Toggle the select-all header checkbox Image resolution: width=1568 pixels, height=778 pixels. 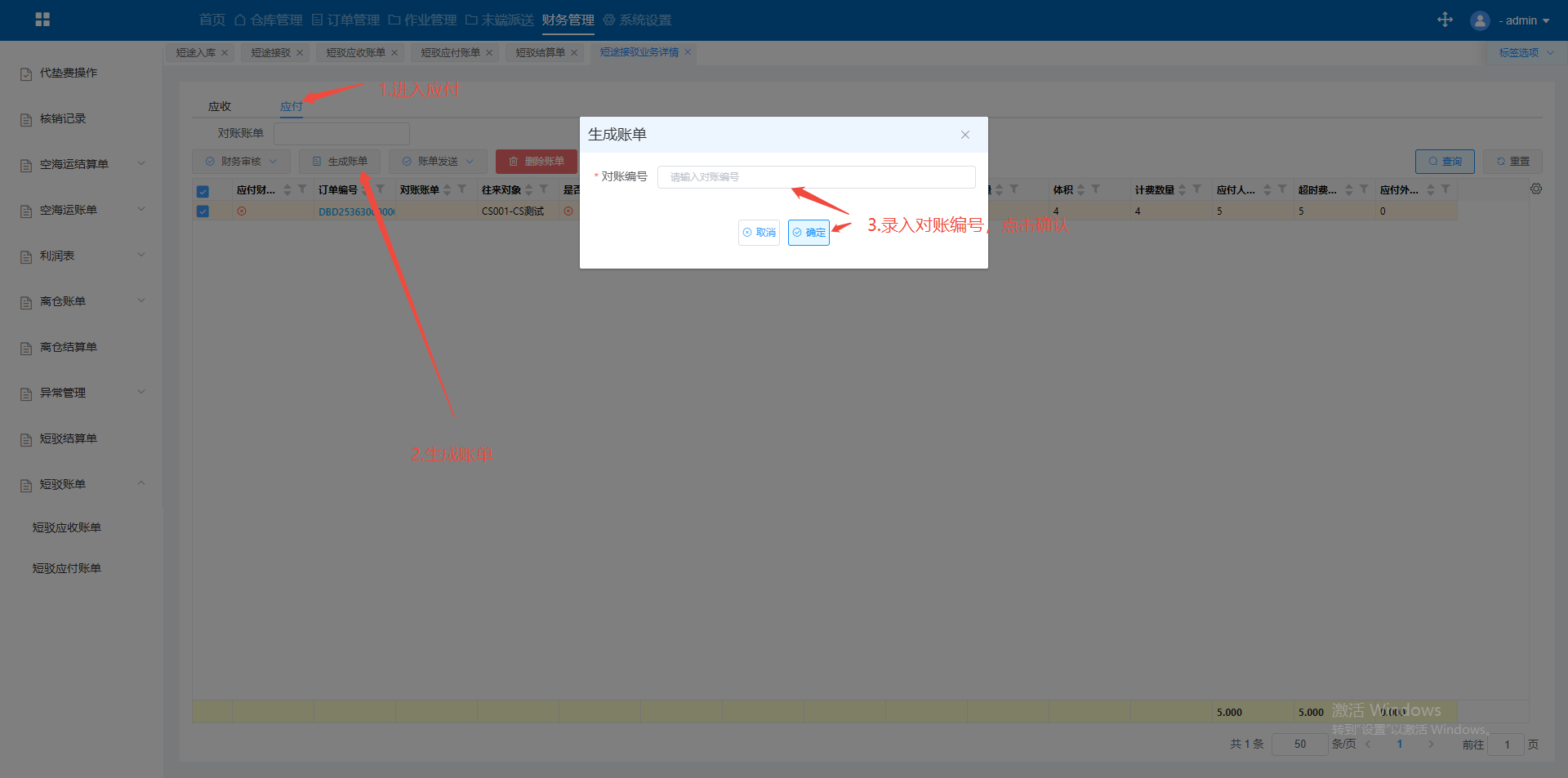click(203, 191)
